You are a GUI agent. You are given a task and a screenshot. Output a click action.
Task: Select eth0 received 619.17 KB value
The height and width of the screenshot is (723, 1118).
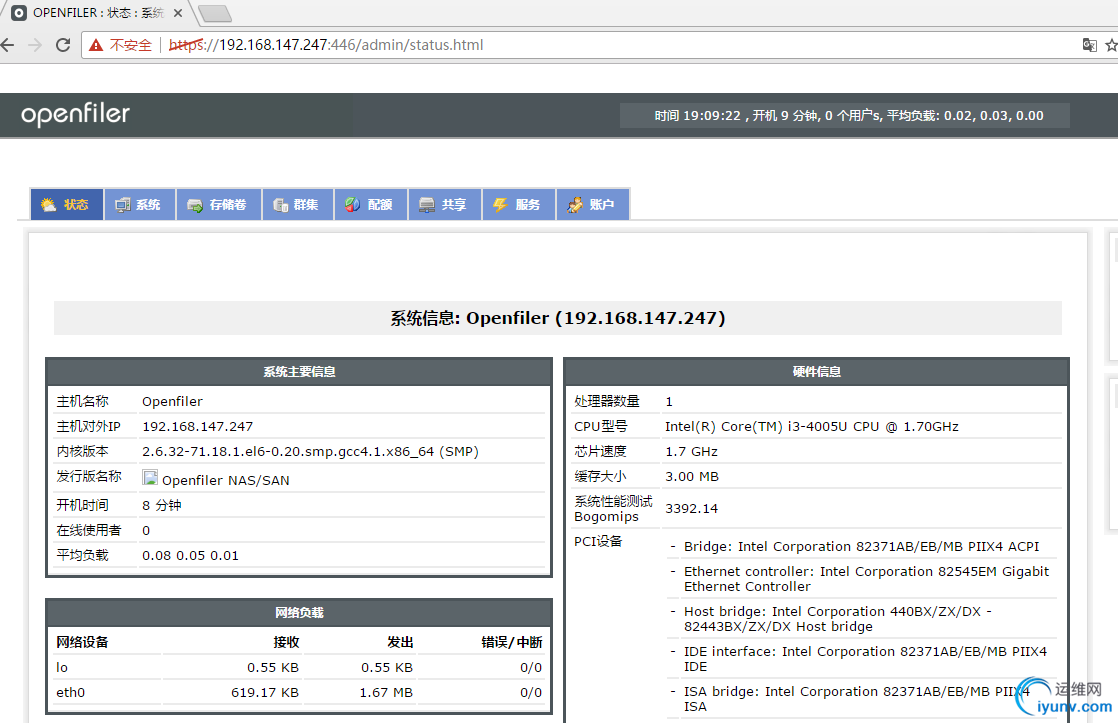[x=265, y=692]
